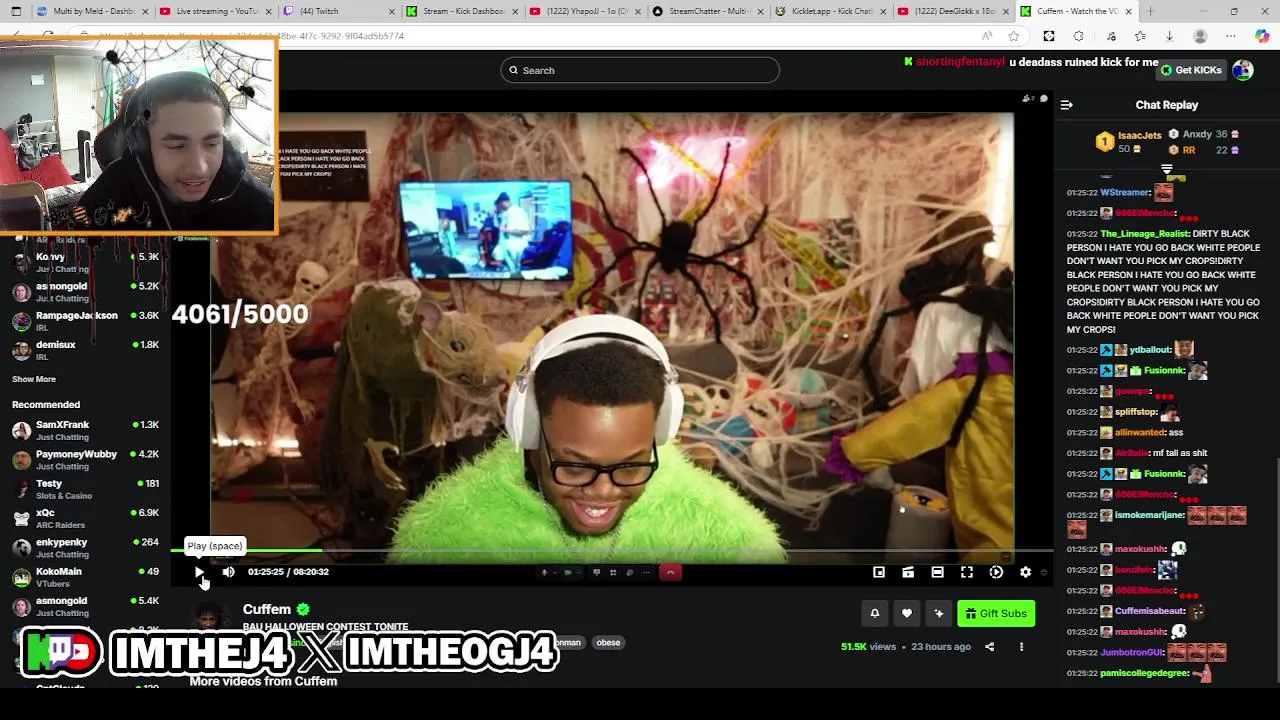Click pamiscollegedegree username in chat
This screenshot has height=720, width=1280.
[x=1145, y=673]
